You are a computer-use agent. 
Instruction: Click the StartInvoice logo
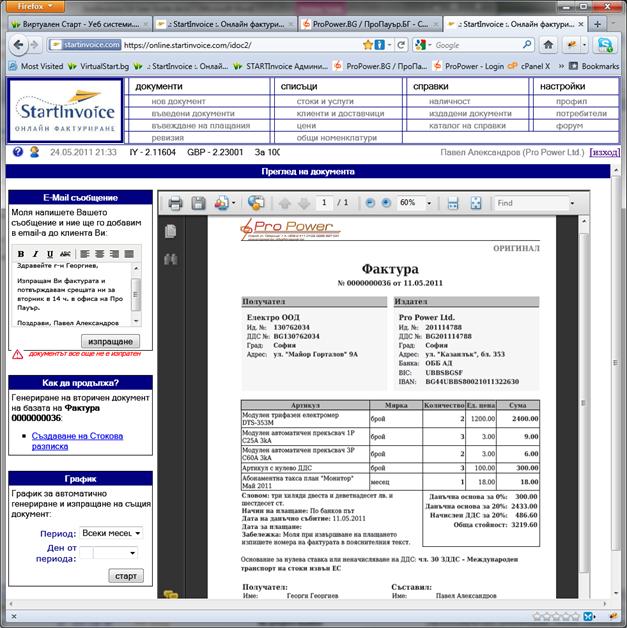click(65, 111)
